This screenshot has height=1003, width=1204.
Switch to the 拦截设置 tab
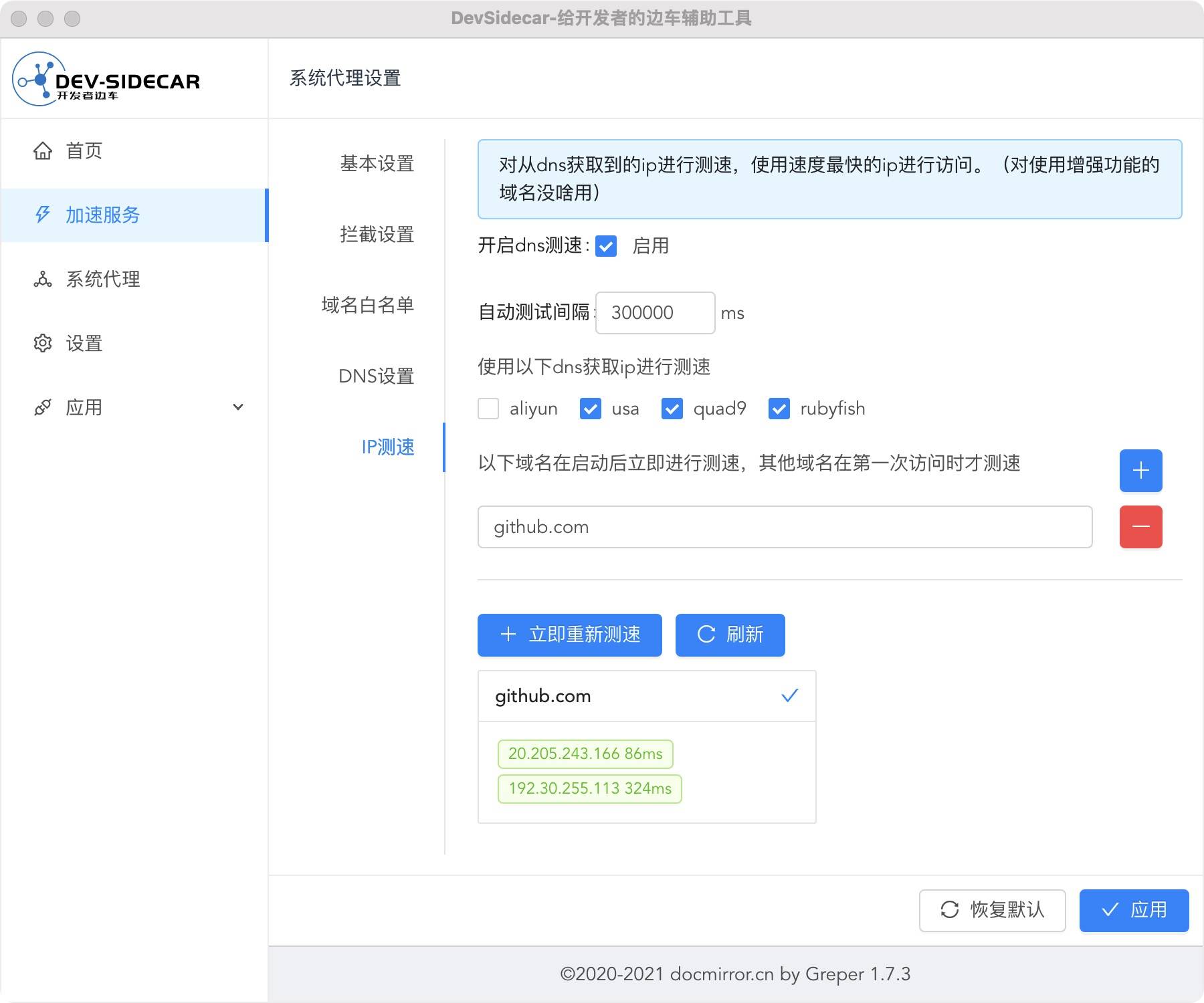pyautogui.click(x=377, y=235)
